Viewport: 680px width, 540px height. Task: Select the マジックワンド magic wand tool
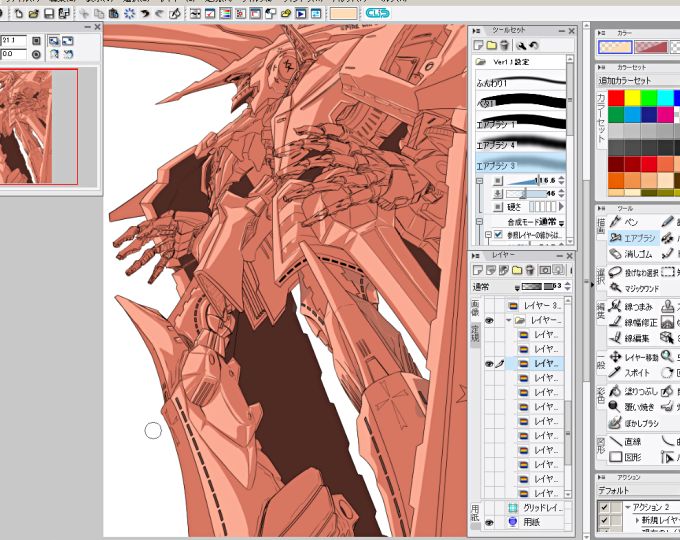tap(633, 288)
